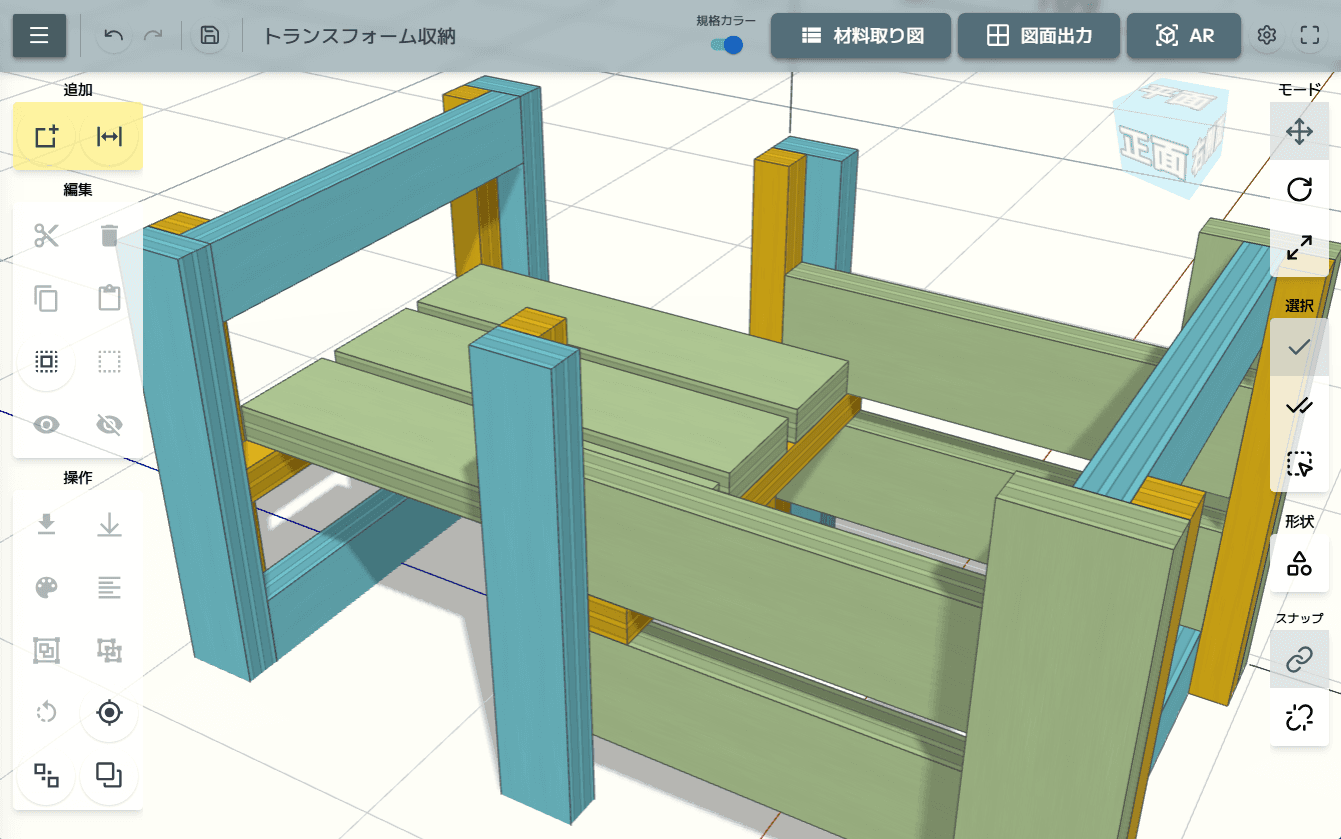Open the 材料取り図 view

[x=861, y=36]
